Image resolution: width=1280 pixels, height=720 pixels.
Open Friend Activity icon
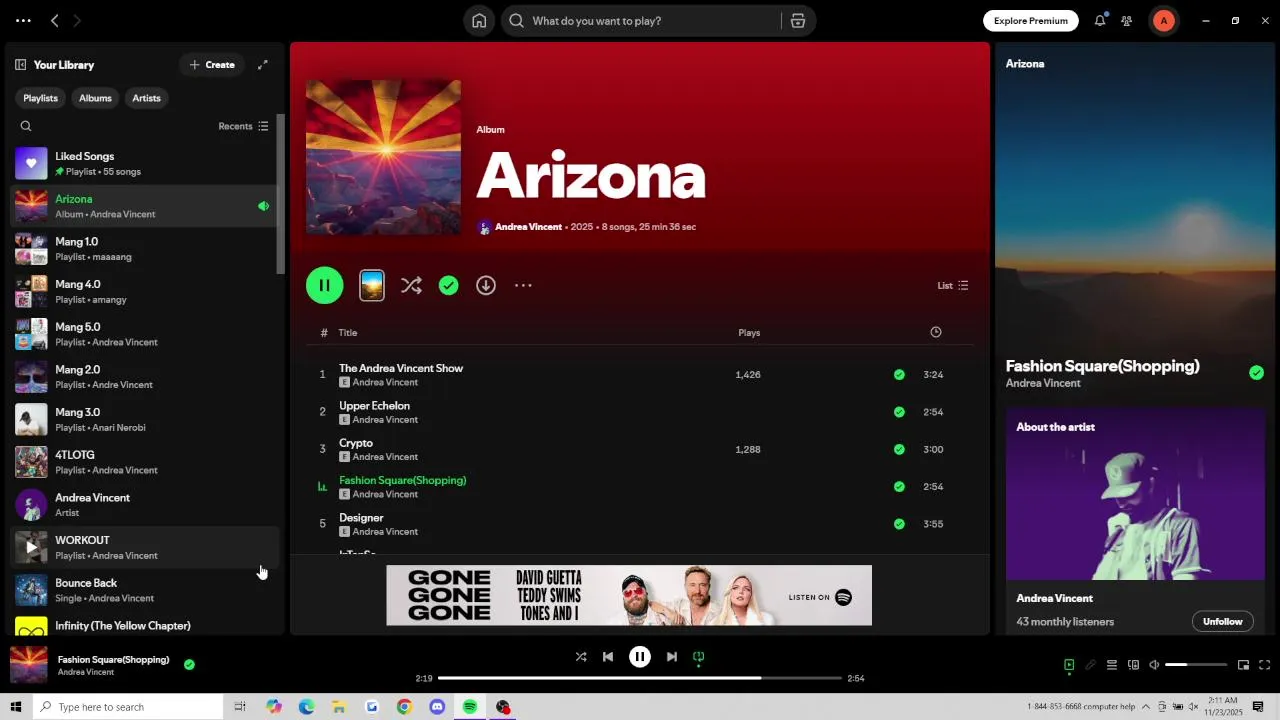[1127, 21]
